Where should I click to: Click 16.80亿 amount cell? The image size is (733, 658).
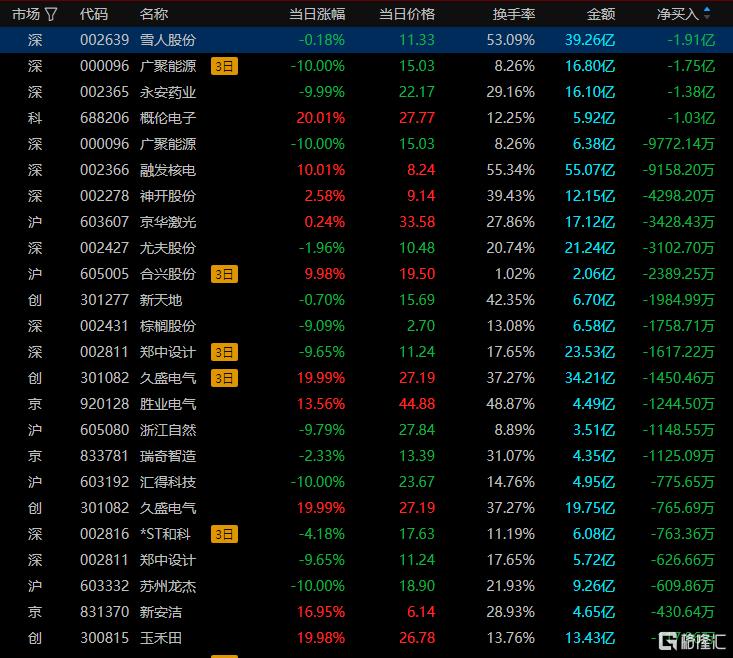click(590, 66)
